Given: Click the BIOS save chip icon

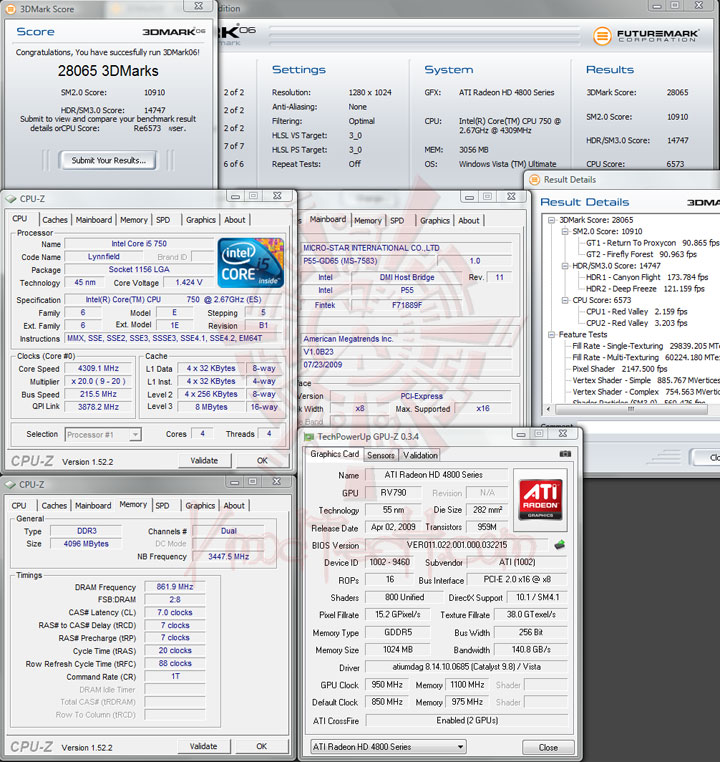Looking at the screenshot, I should click(x=559, y=545).
